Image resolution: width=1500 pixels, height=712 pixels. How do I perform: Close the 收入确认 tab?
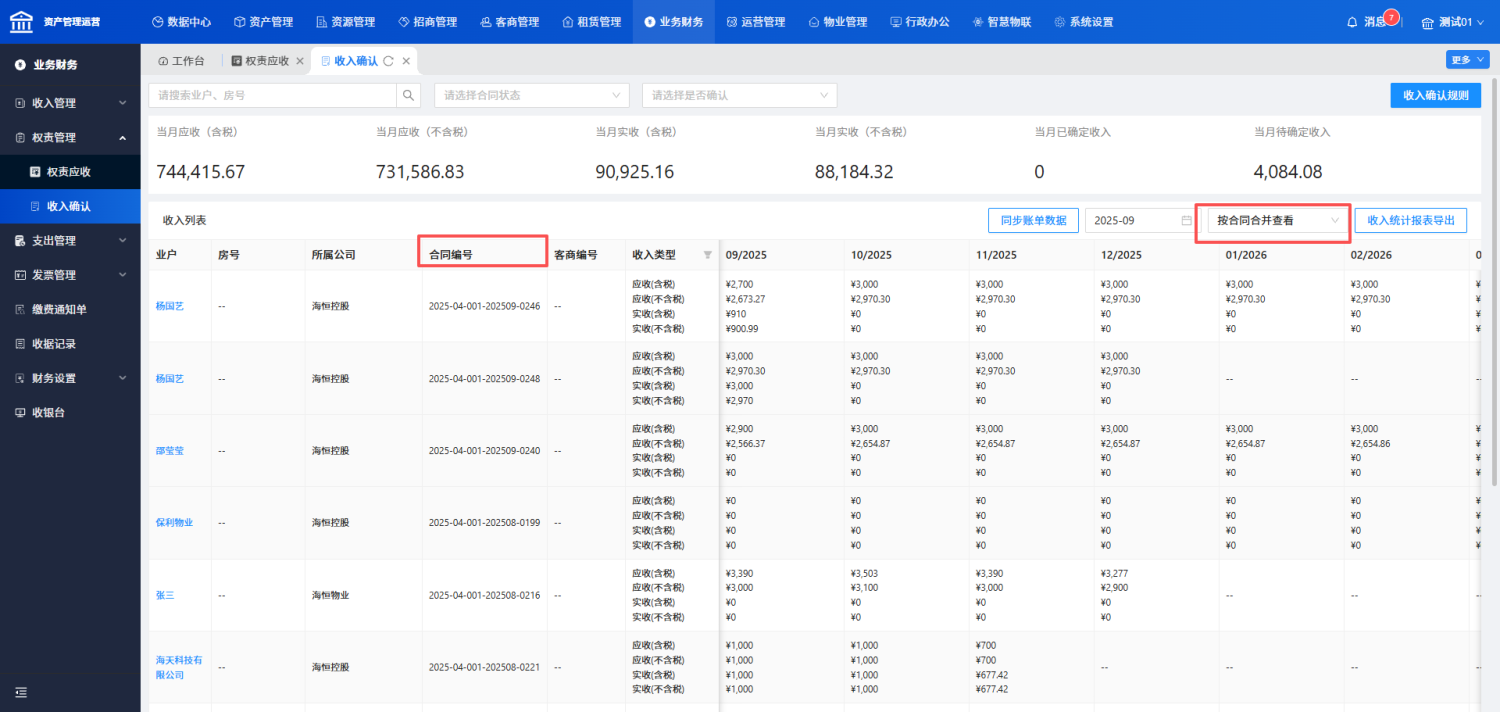pyautogui.click(x=406, y=61)
